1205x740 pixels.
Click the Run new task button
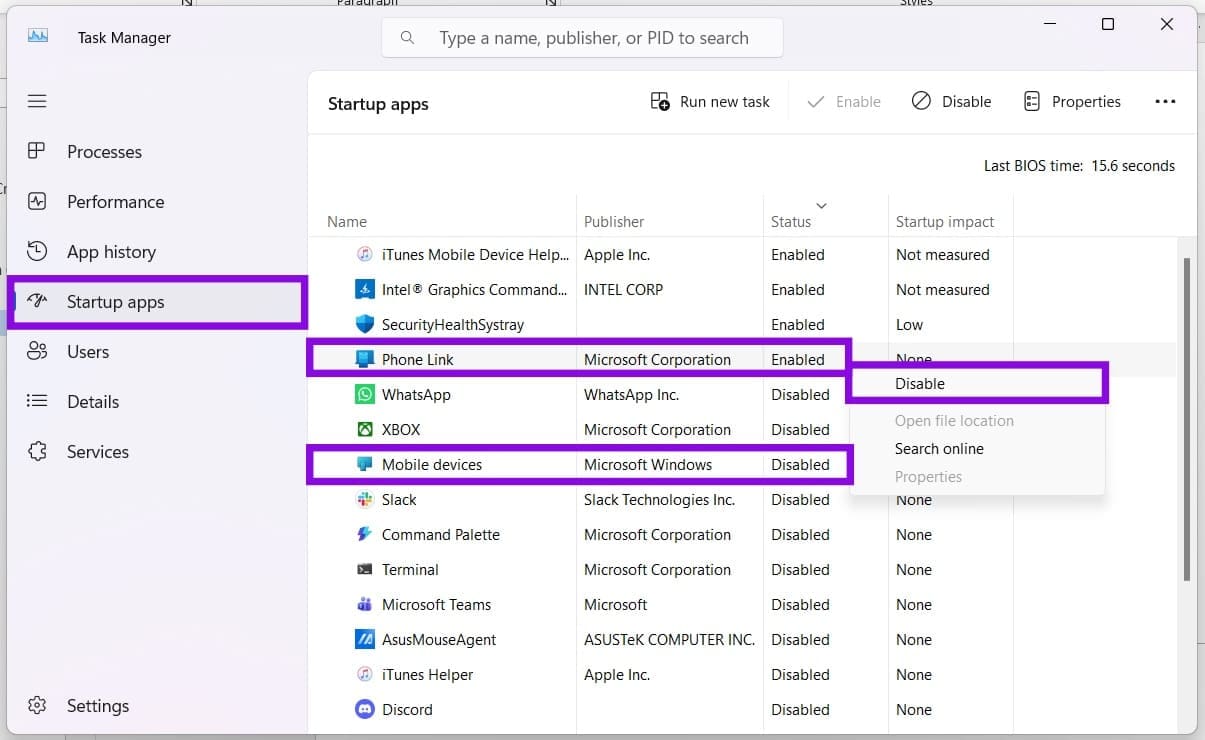point(710,101)
